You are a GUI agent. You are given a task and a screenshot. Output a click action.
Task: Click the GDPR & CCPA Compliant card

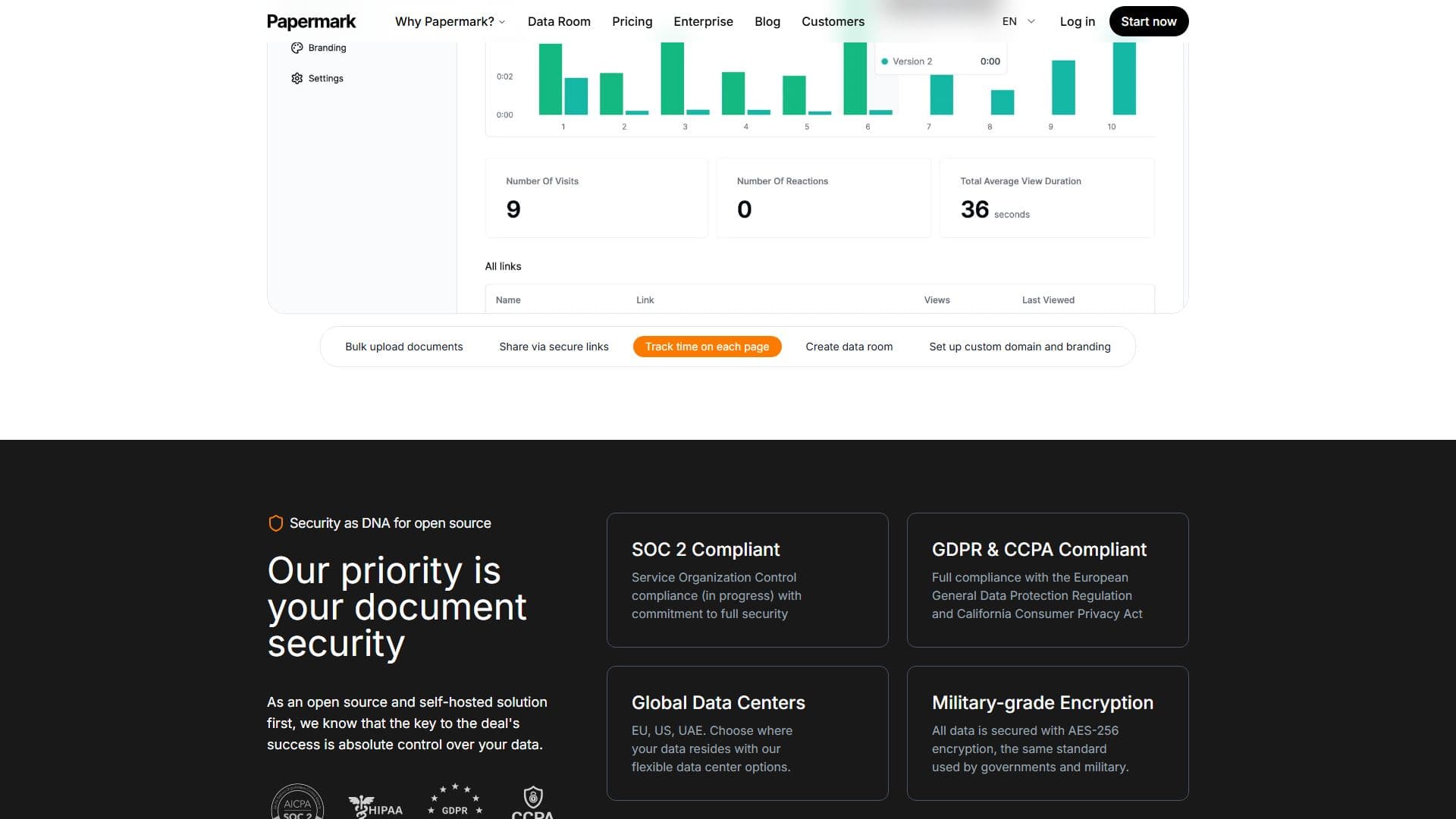pos(1047,580)
